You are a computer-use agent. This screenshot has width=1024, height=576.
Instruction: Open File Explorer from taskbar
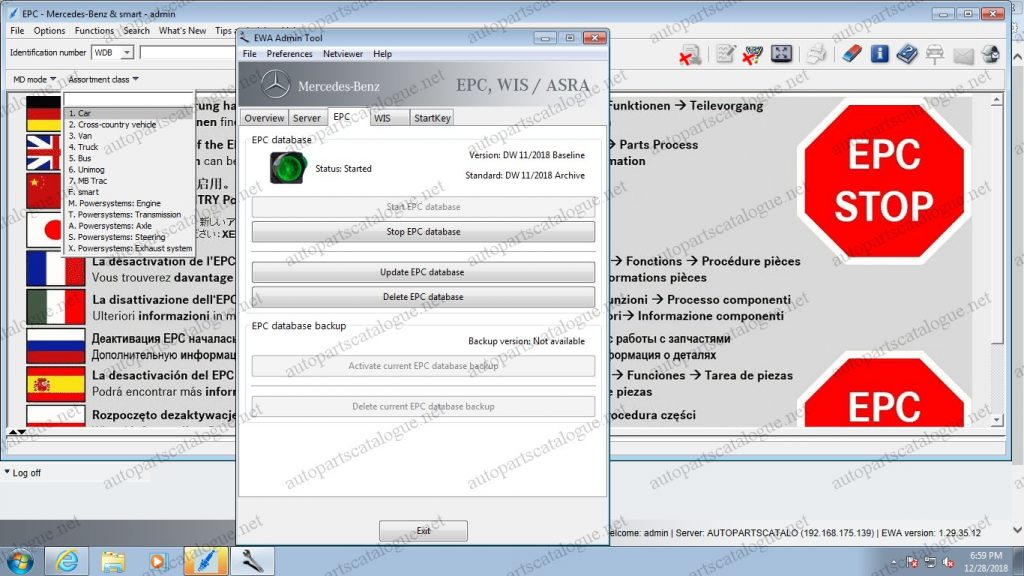[x=112, y=561]
